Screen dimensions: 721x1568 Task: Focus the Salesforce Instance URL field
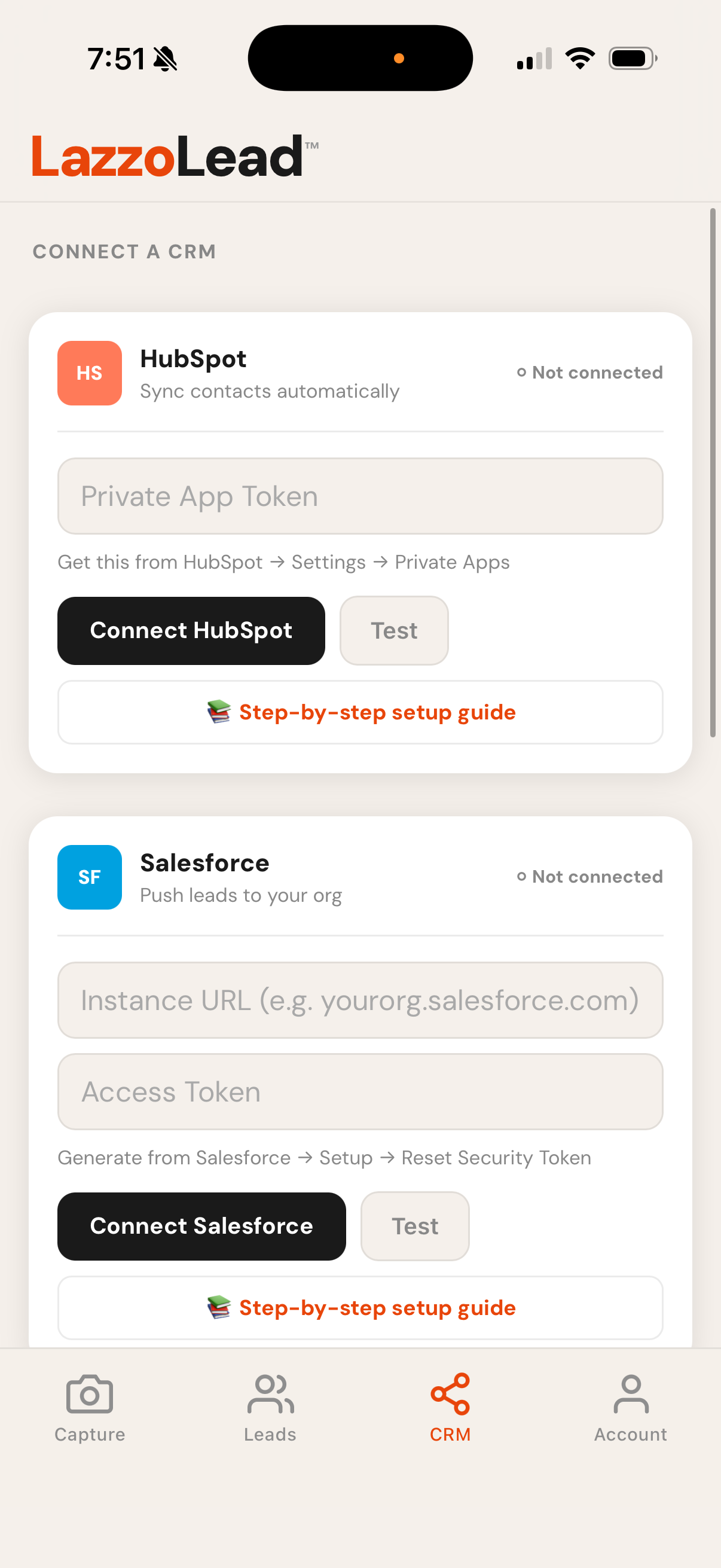coord(360,1000)
